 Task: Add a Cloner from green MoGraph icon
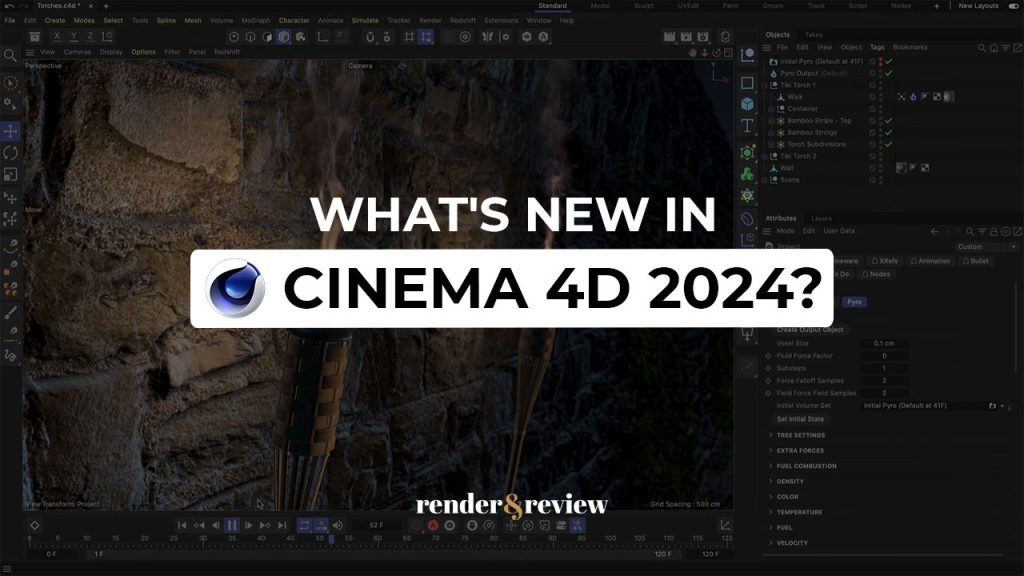pos(748,174)
